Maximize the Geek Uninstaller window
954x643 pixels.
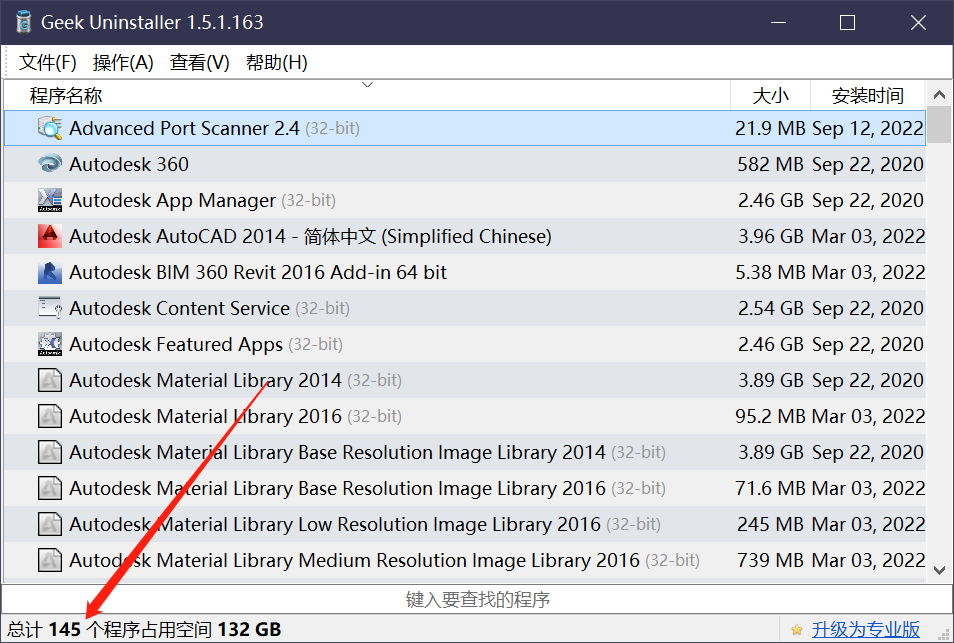click(x=848, y=23)
